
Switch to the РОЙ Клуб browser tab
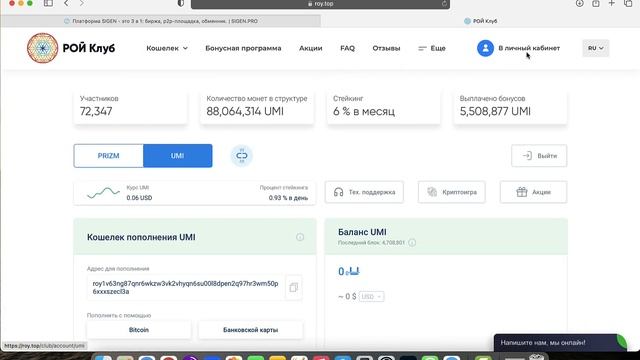(x=480, y=21)
